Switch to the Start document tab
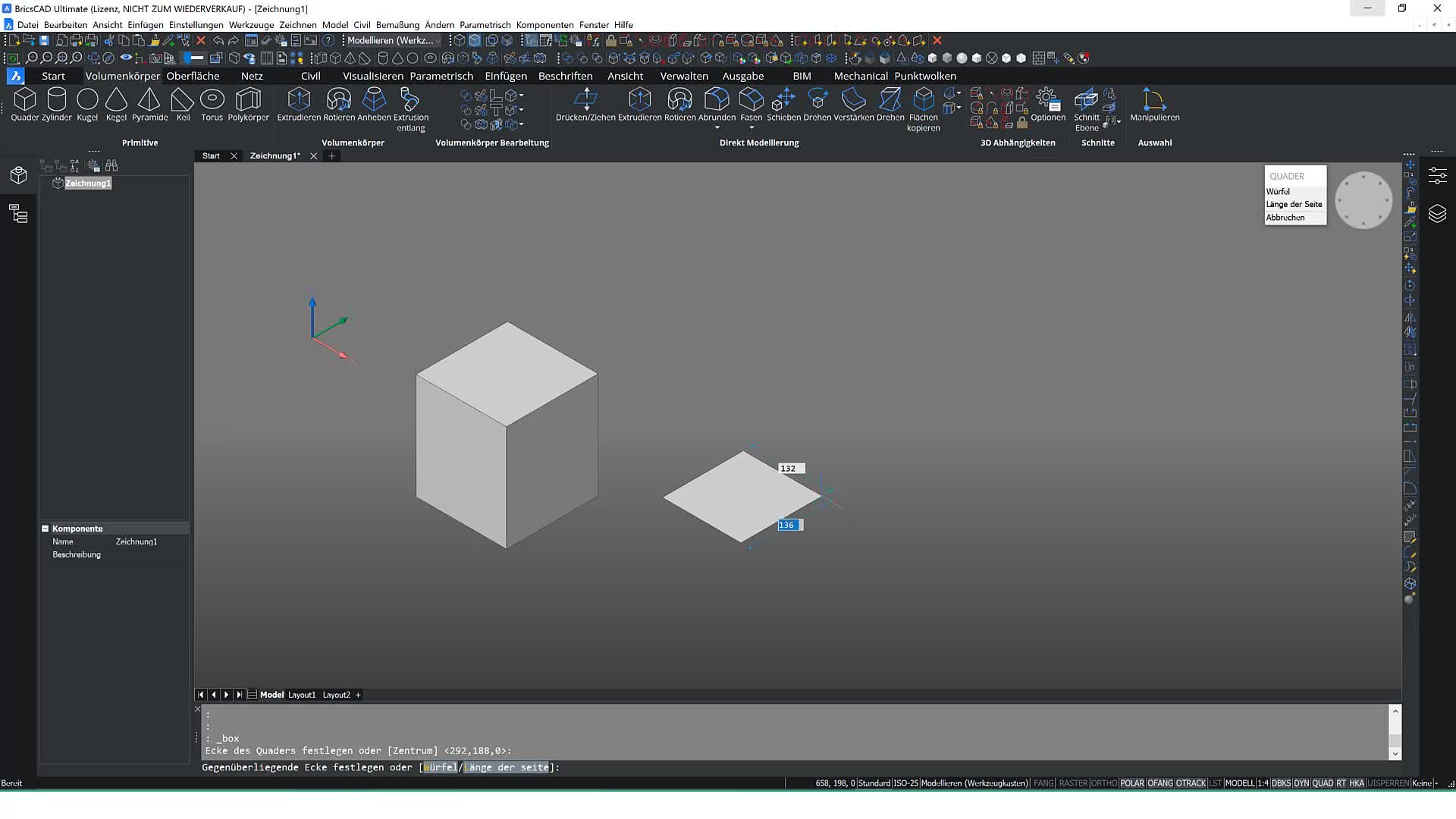Image resolution: width=1456 pixels, height=819 pixels. pos(211,155)
